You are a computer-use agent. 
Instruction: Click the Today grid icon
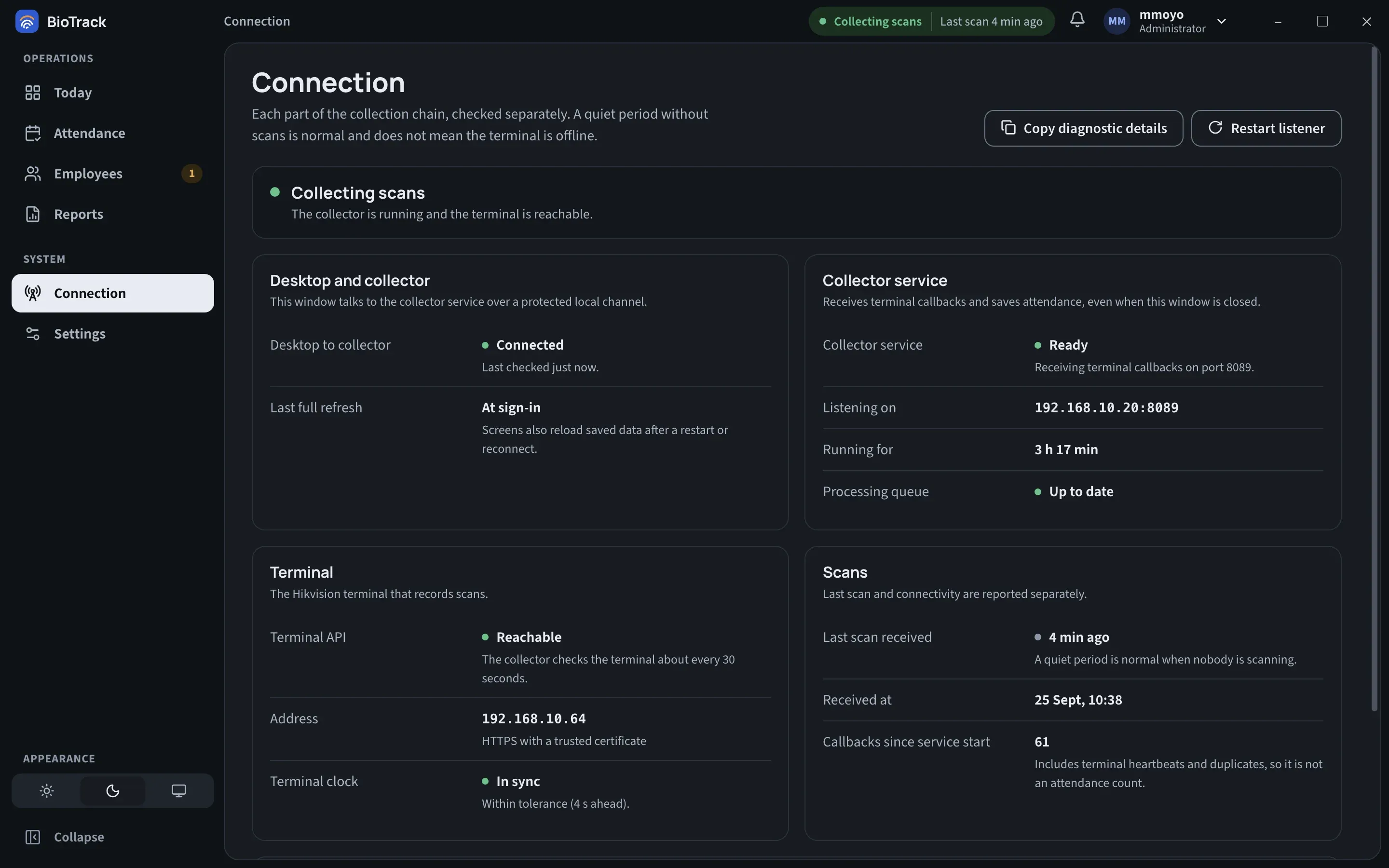[33, 93]
